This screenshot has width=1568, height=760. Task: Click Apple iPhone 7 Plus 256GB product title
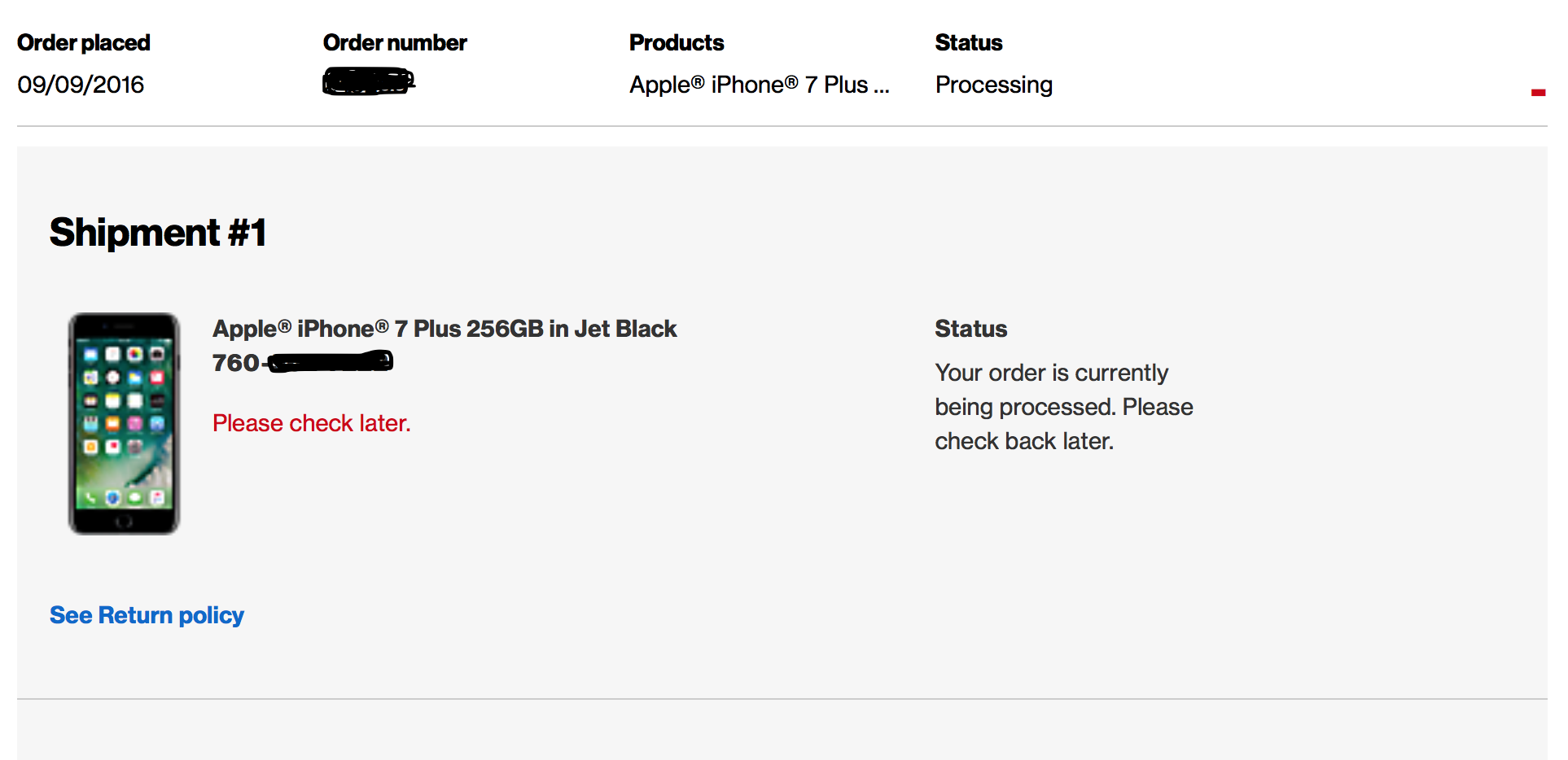pos(445,329)
